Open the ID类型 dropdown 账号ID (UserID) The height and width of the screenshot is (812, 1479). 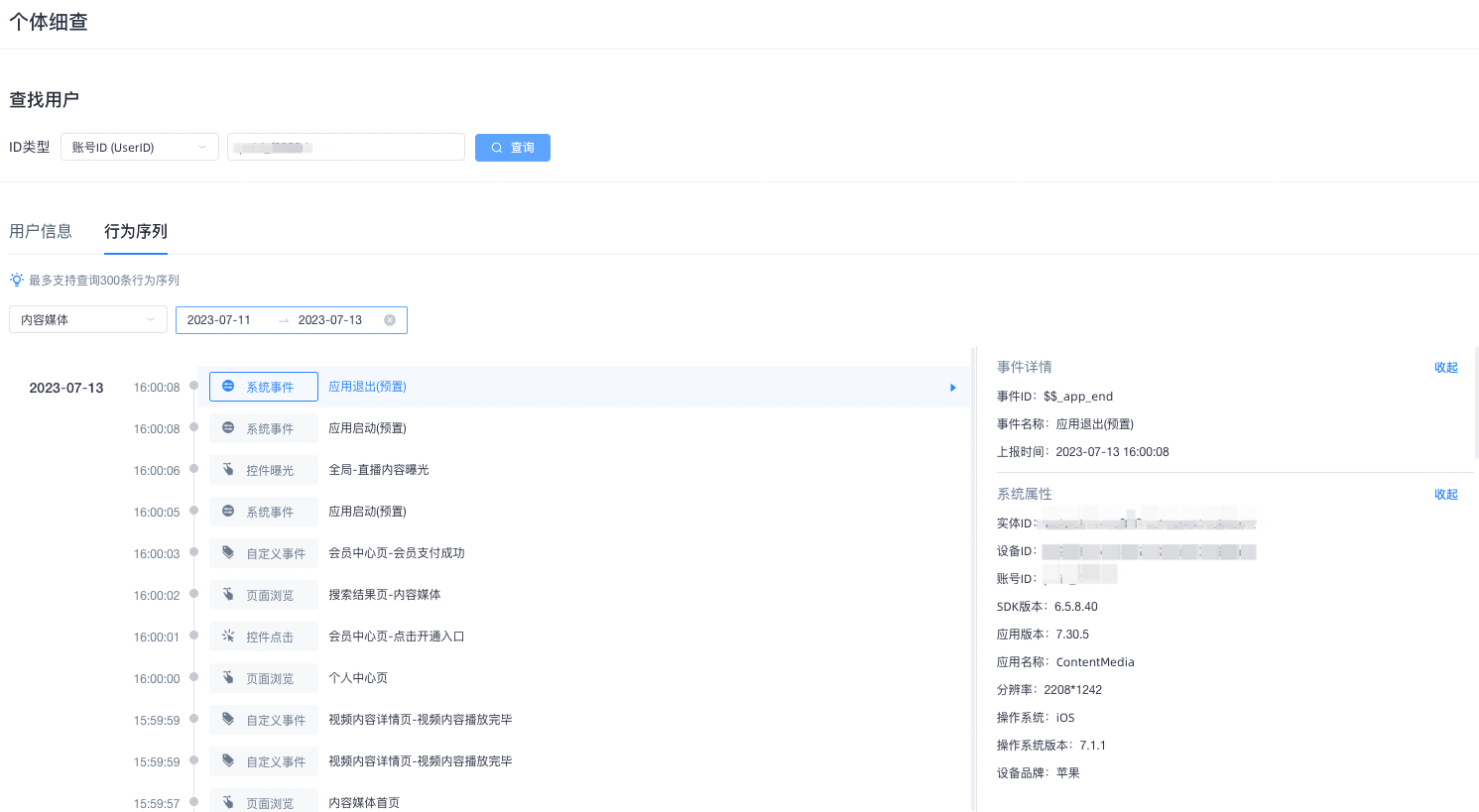(140, 147)
